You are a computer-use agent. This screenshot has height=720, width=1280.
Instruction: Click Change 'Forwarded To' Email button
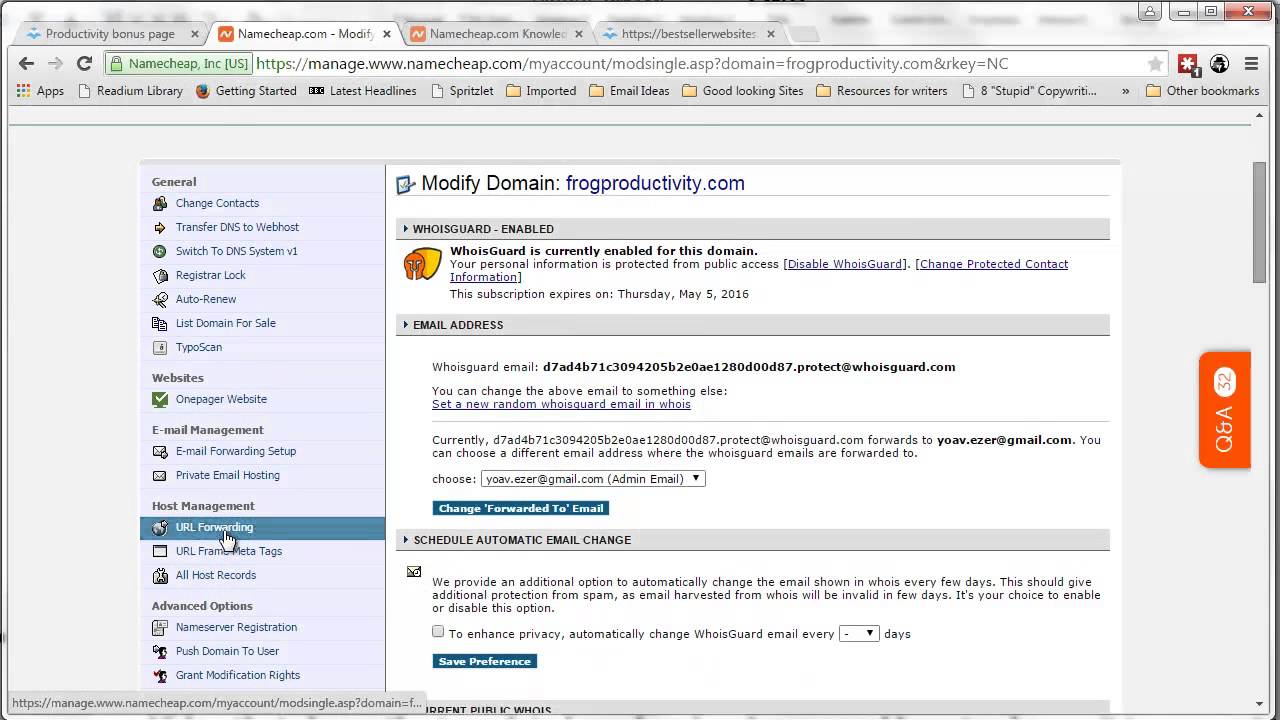tap(521, 508)
